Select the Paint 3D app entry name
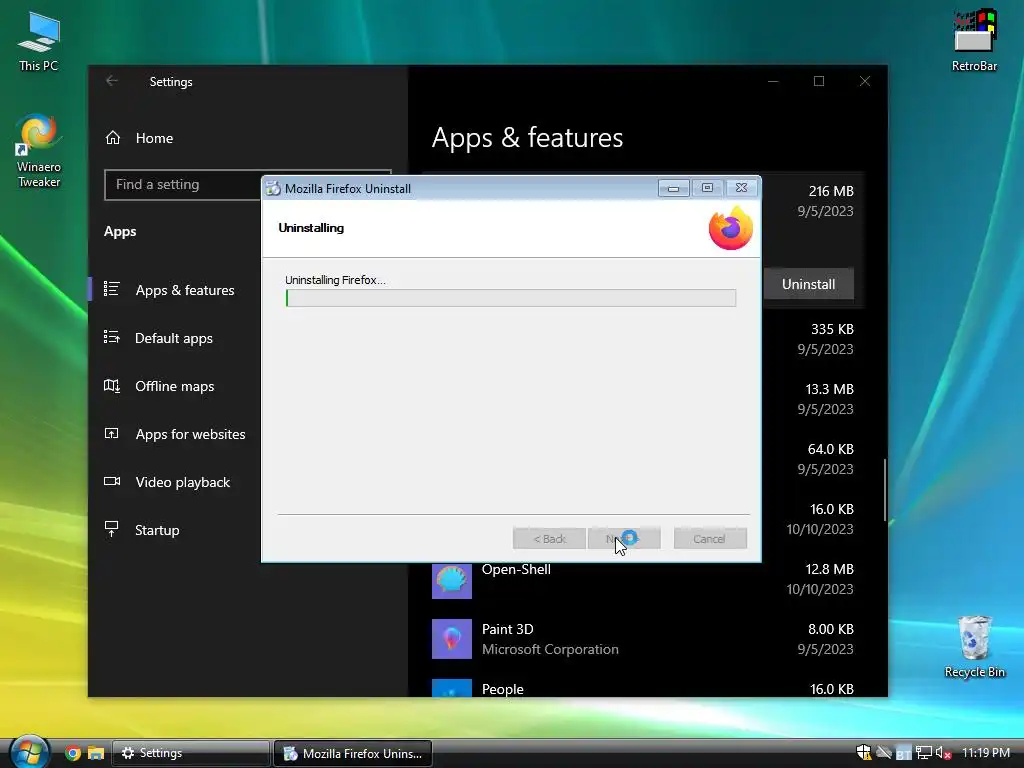The image size is (1024, 768). (507, 629)
